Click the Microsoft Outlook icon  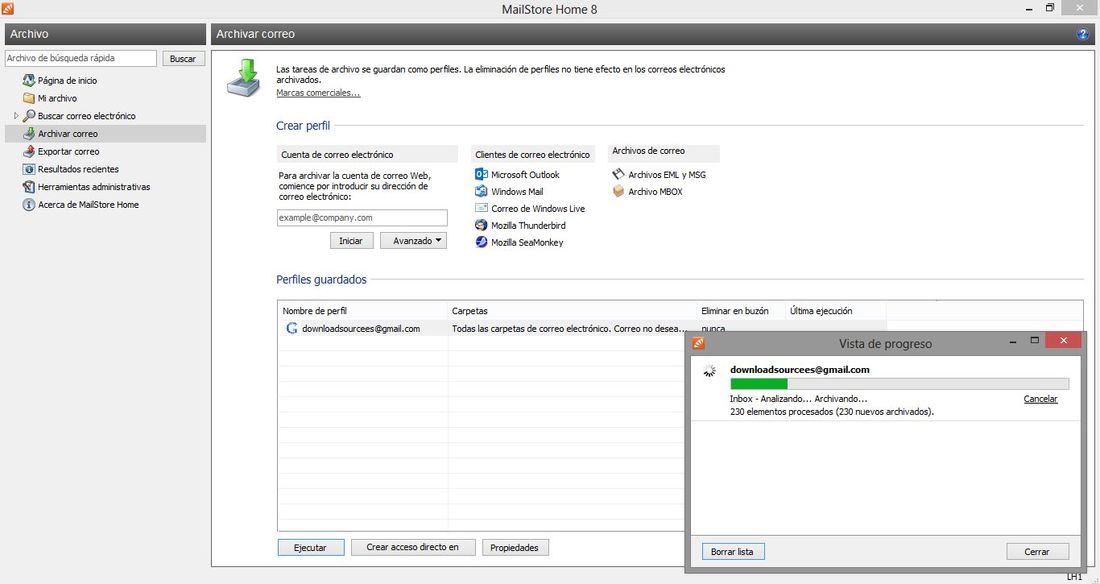(x=481, y=174)
